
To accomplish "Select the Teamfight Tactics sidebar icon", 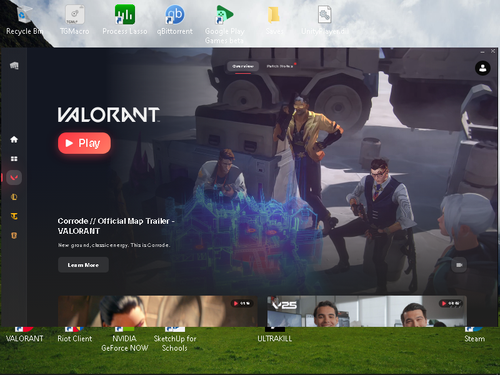I will 14,216.
